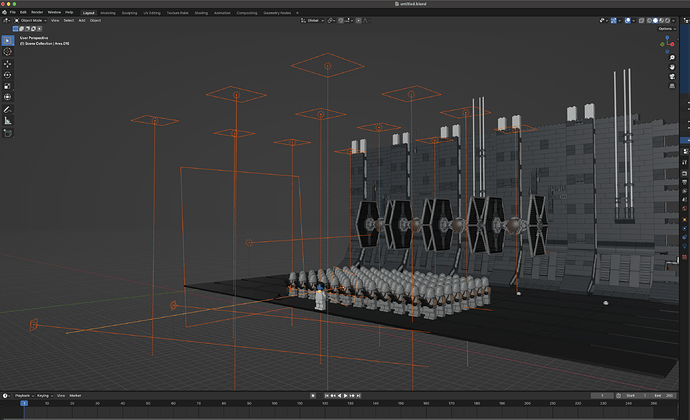The height and width of the screenshot is (420, 690).
Task: Toggle viewport overlays display
Action: point(628,20)
